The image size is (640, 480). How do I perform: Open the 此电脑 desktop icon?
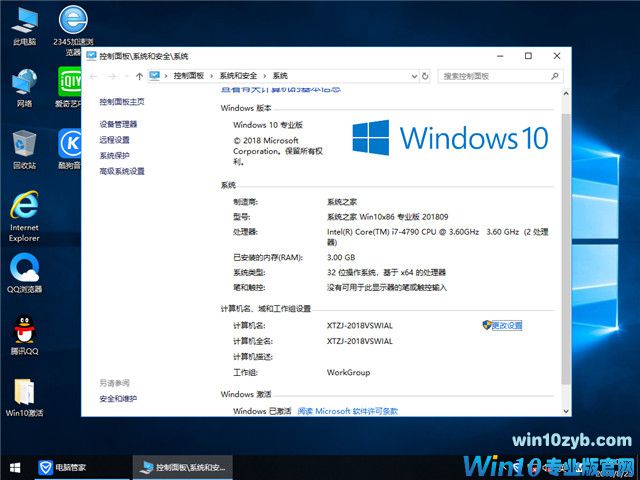tap(24, 27)
